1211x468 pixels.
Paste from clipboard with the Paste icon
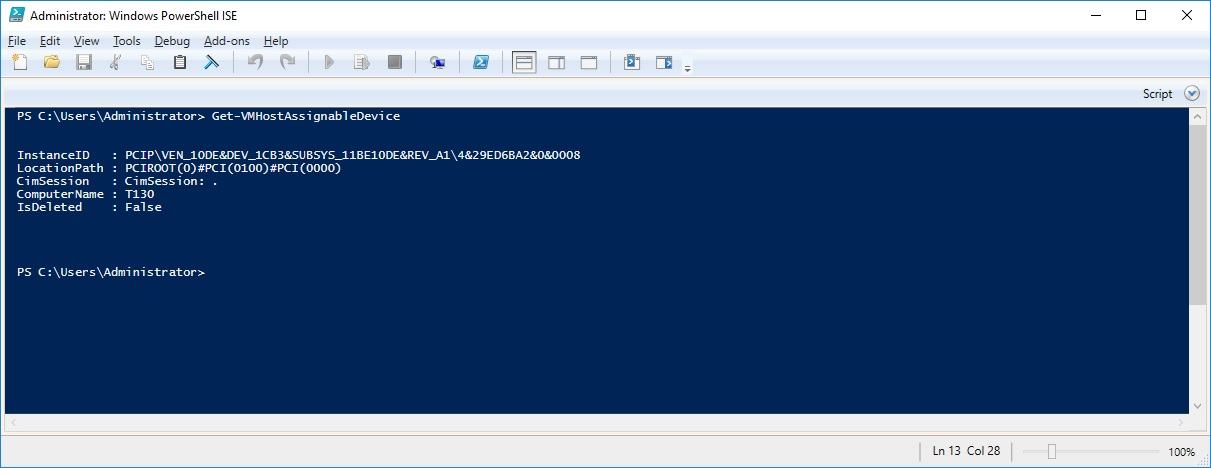click(180, 62)
